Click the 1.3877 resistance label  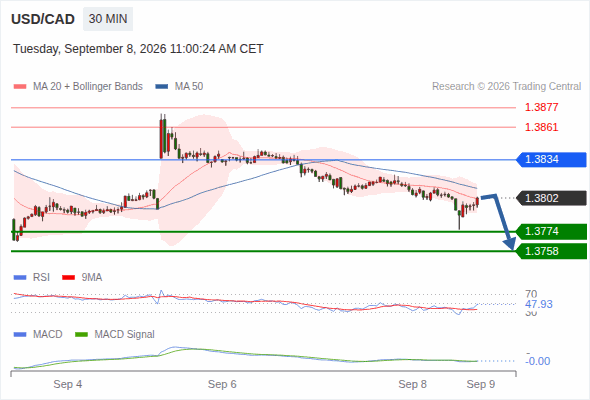click(x=541, y=107)
